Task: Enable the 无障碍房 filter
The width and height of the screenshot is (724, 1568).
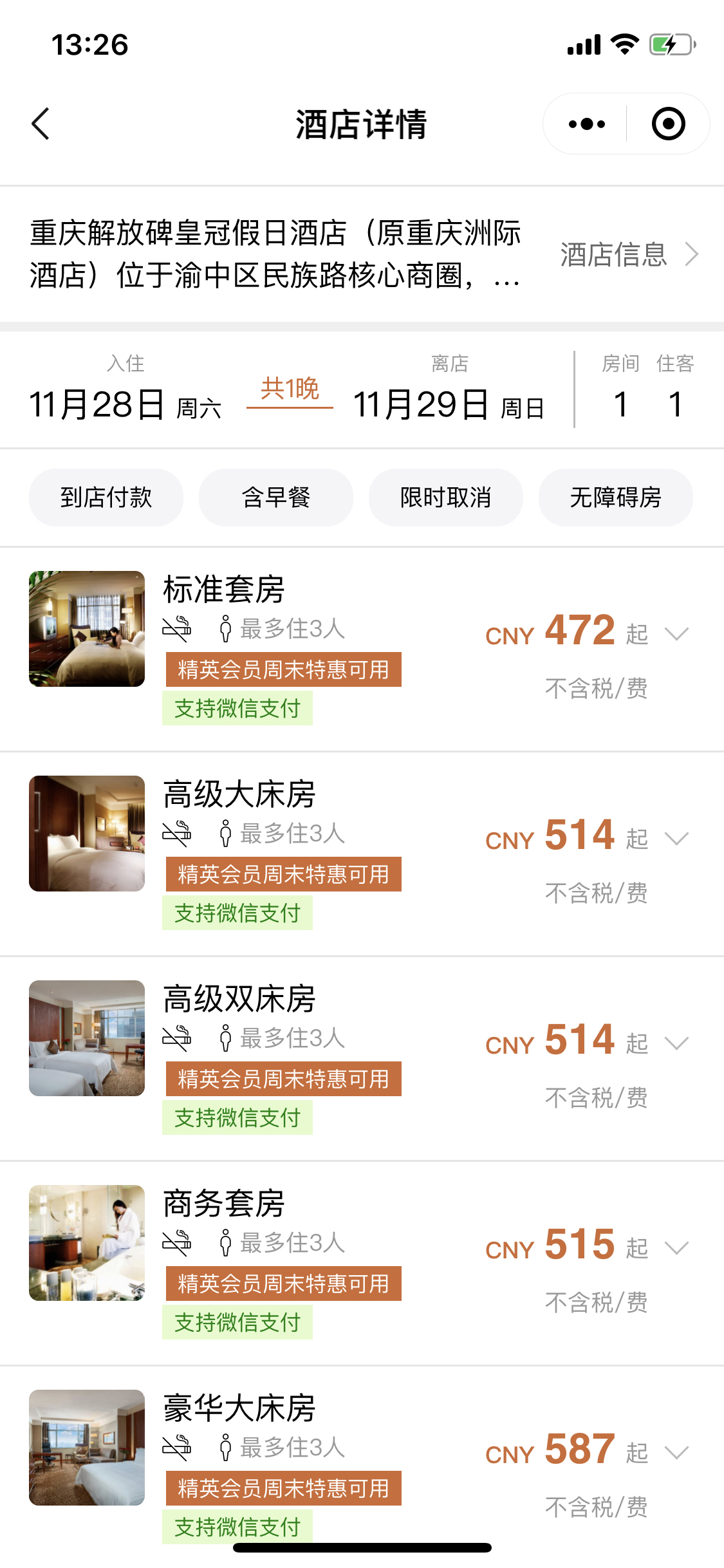Action: coord(616,498)
